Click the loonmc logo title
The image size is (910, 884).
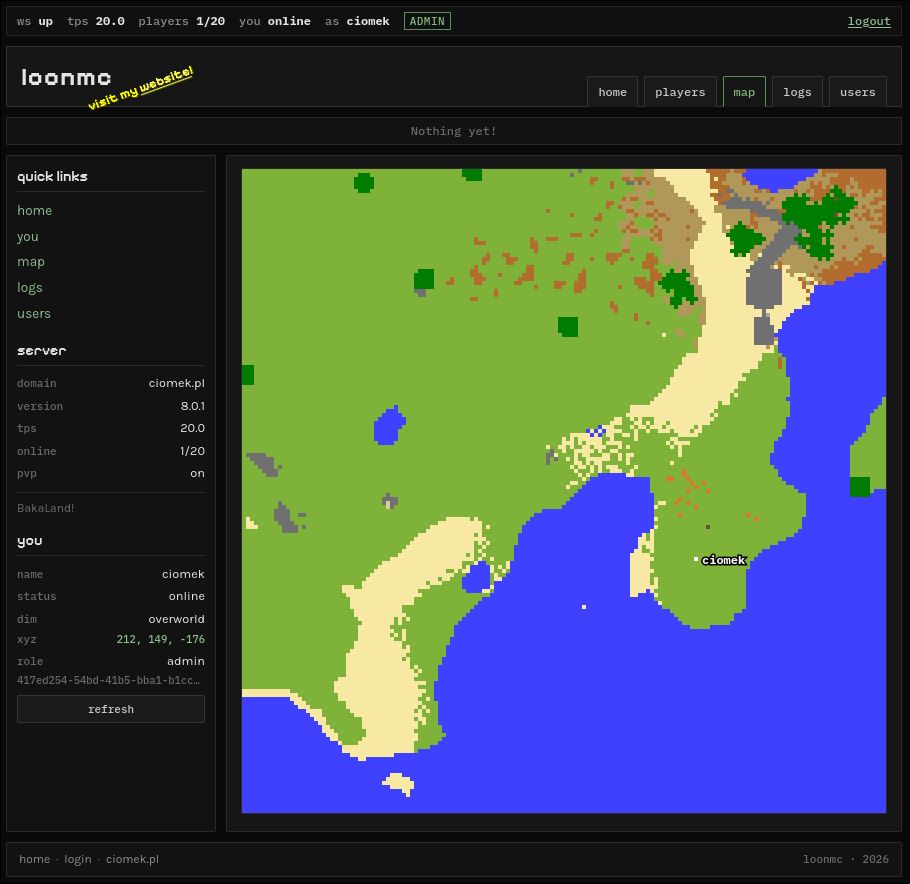66,77
